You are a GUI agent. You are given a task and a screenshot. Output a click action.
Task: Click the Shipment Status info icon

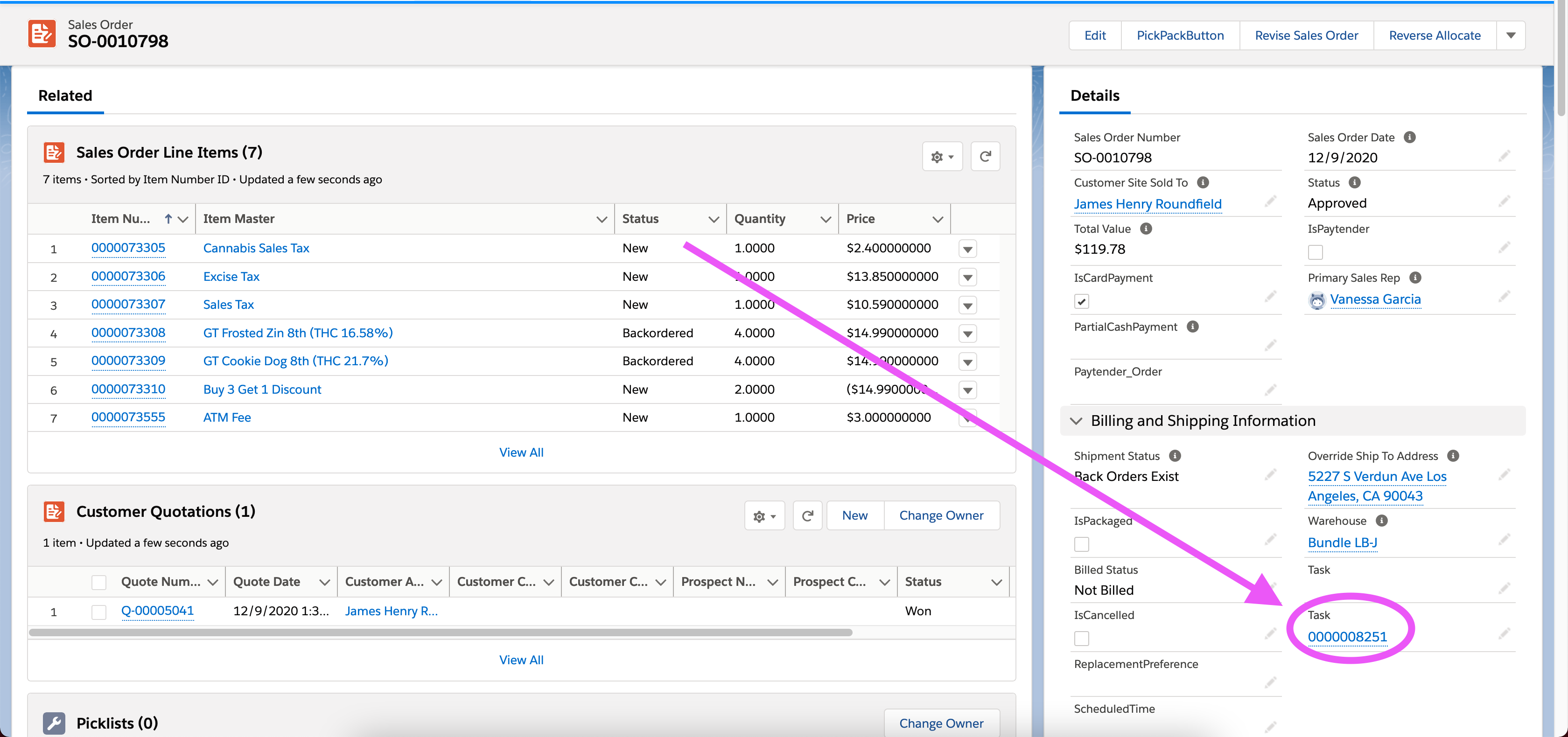(1175, 456)
